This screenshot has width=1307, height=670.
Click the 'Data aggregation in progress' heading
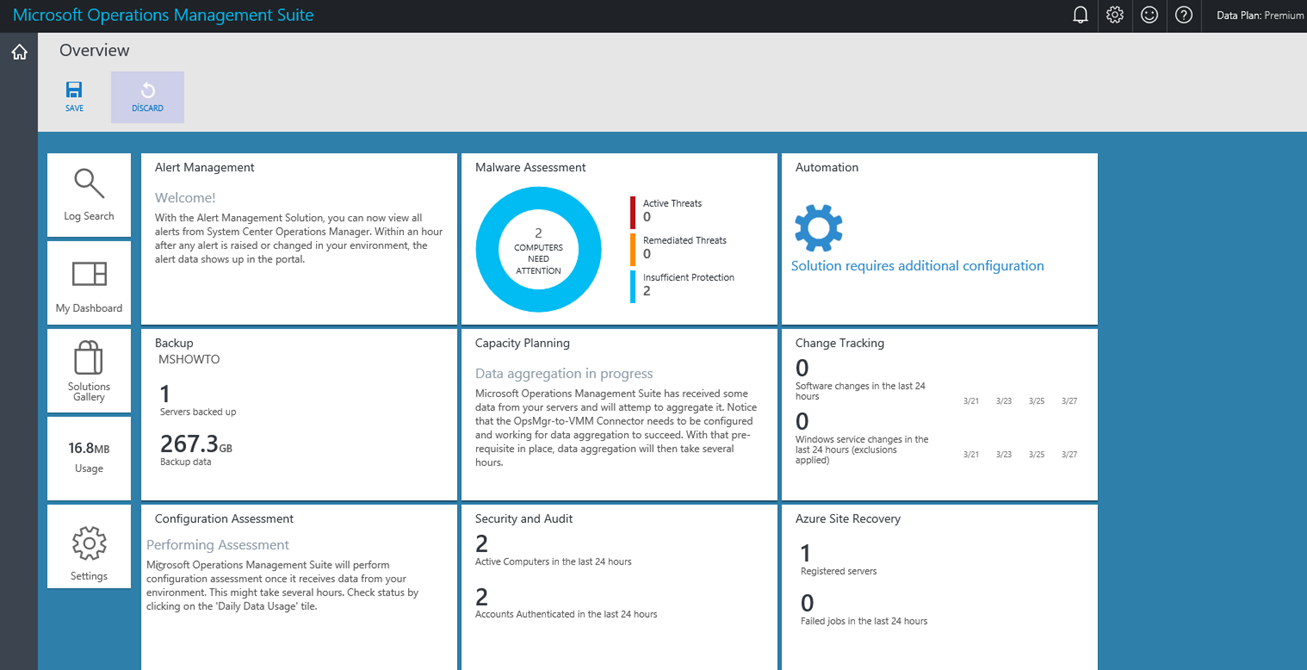click(564, 374)
